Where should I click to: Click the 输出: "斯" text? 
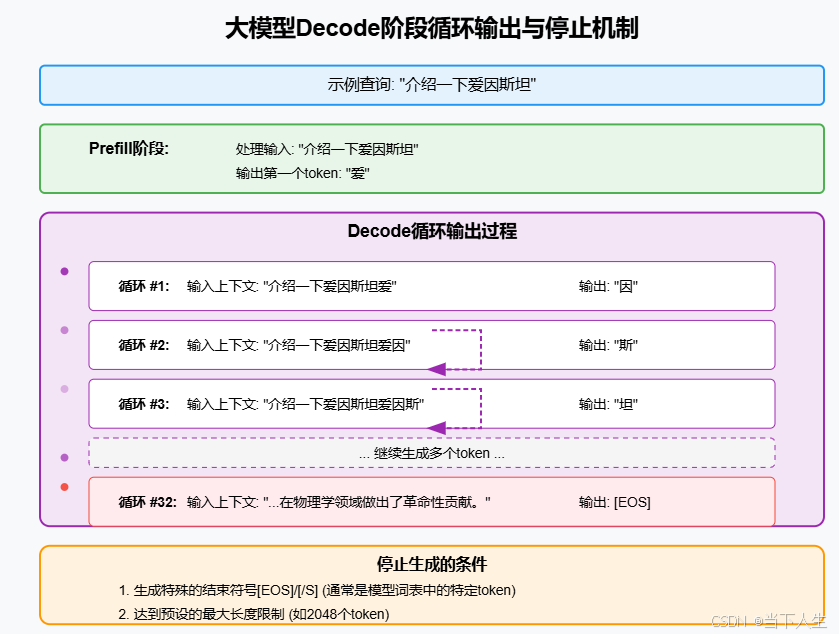pyautogui.click(x=608, y=345)
